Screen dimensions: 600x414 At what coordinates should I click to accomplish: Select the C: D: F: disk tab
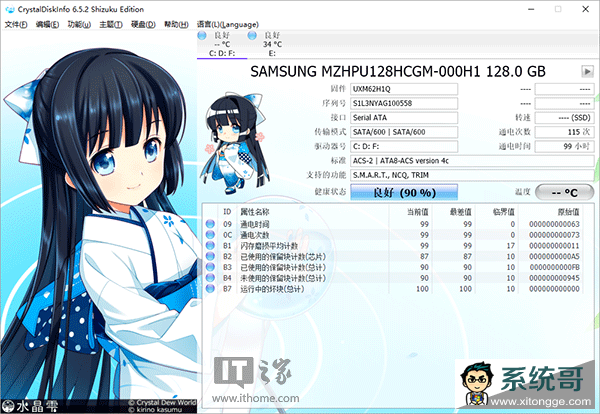[x=222, y=44]
